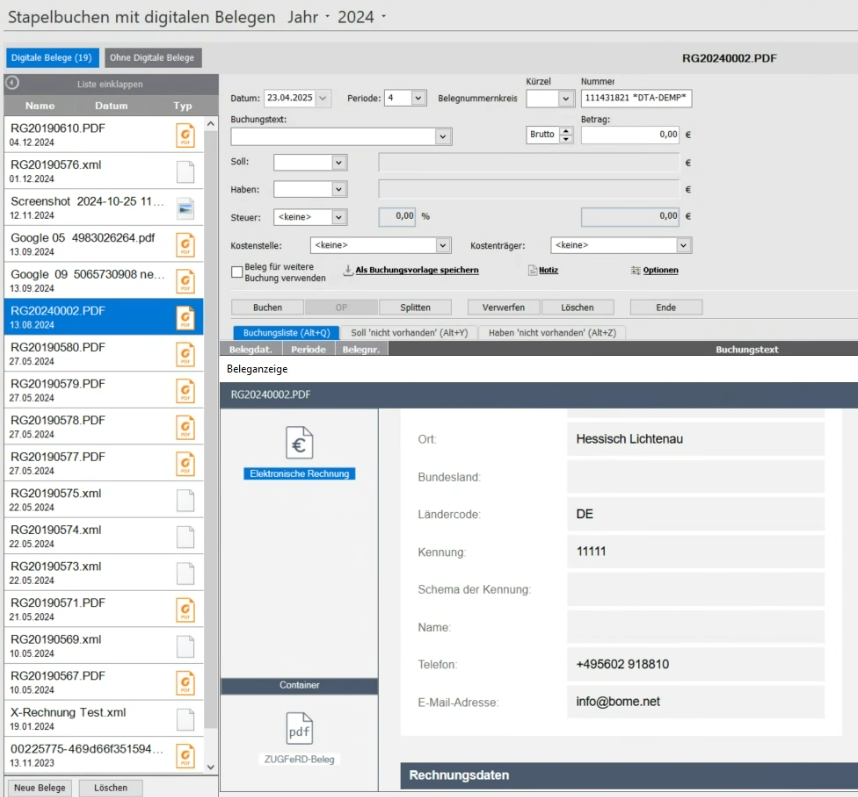858x797 pixels.
Task: Click the PDF icon of RG20190578.PDF
Action: 185,427
